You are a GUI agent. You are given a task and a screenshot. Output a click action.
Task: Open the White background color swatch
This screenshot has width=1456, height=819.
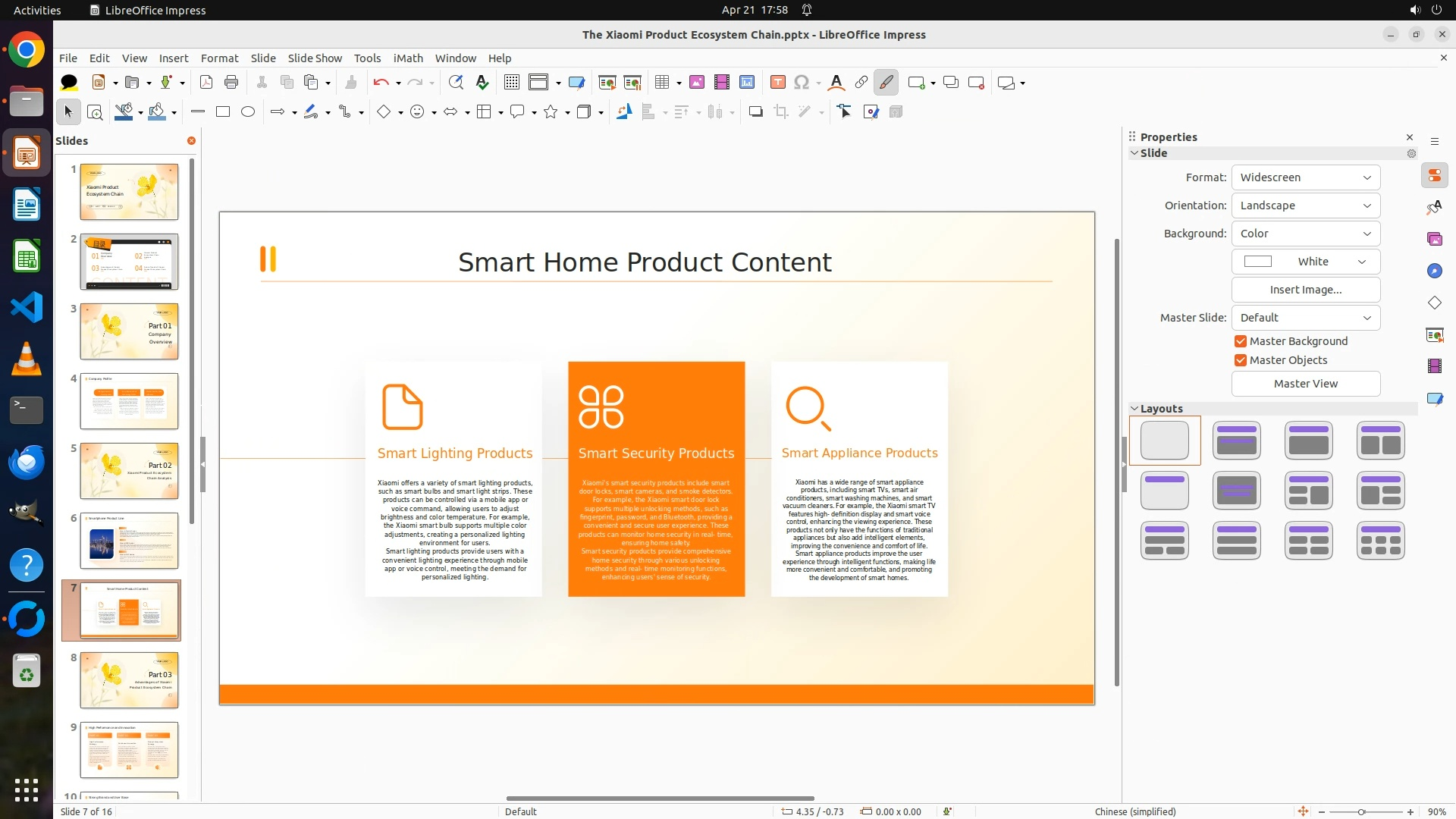1305,262
